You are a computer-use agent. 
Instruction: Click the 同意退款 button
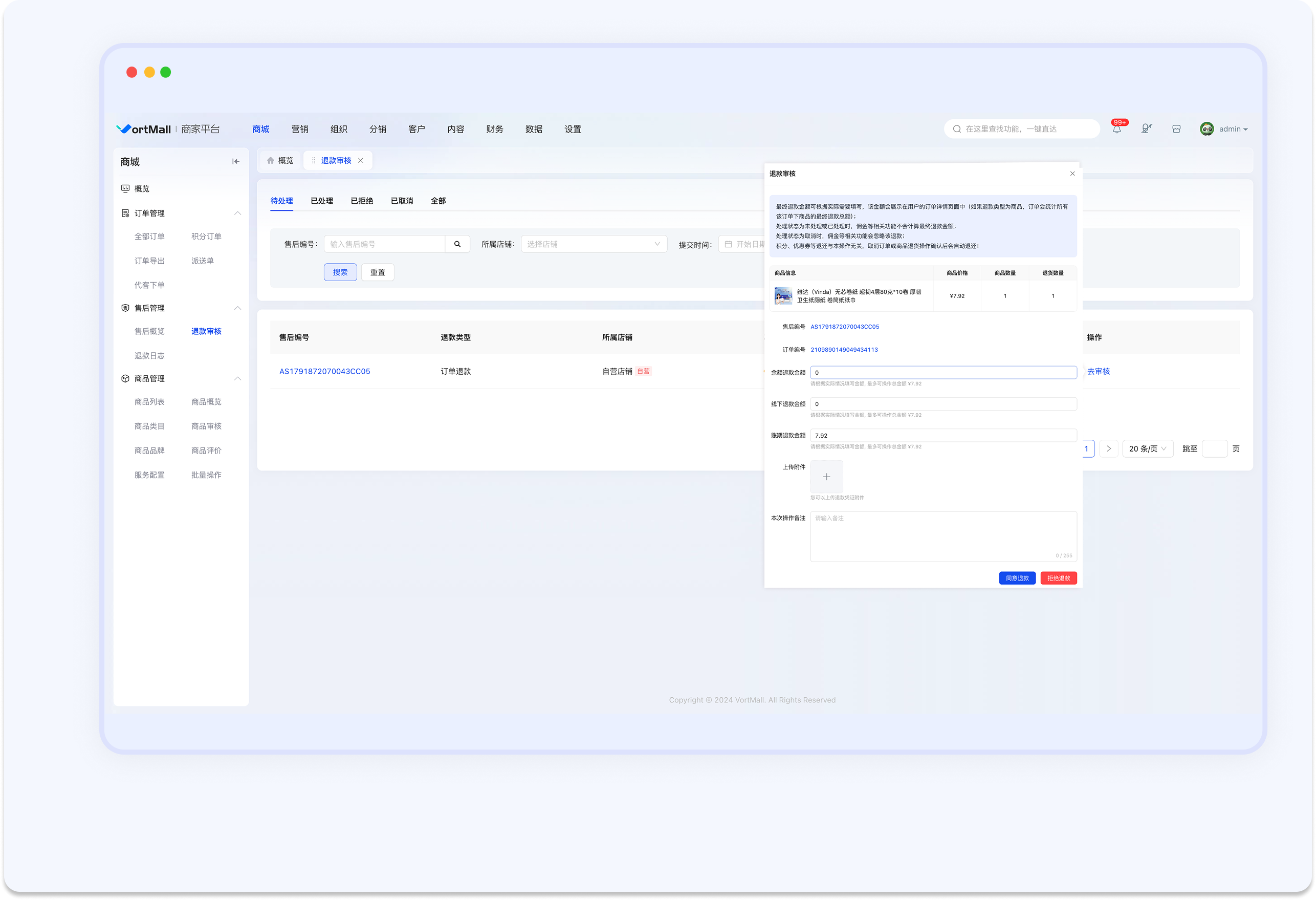coord(1017,577)
